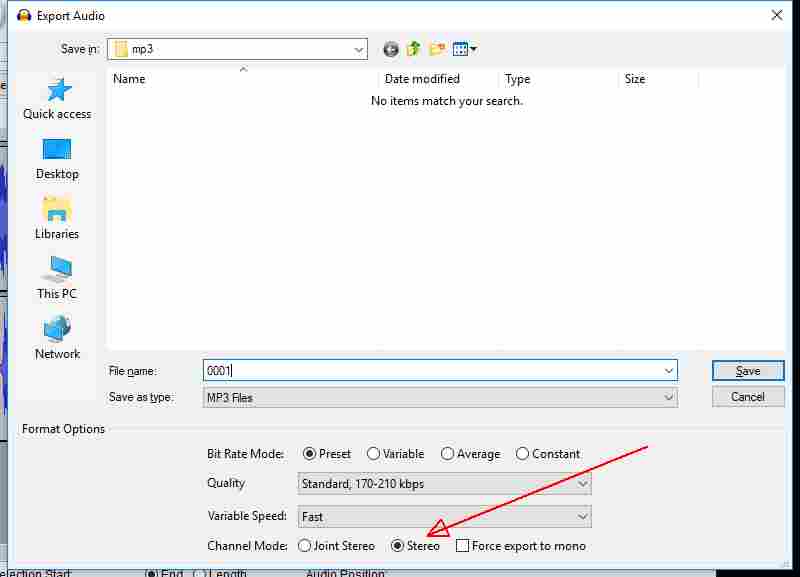This screenshot has width=800, height=577.
Task: Open the View menu icon
Action: (x=464, y=49)
